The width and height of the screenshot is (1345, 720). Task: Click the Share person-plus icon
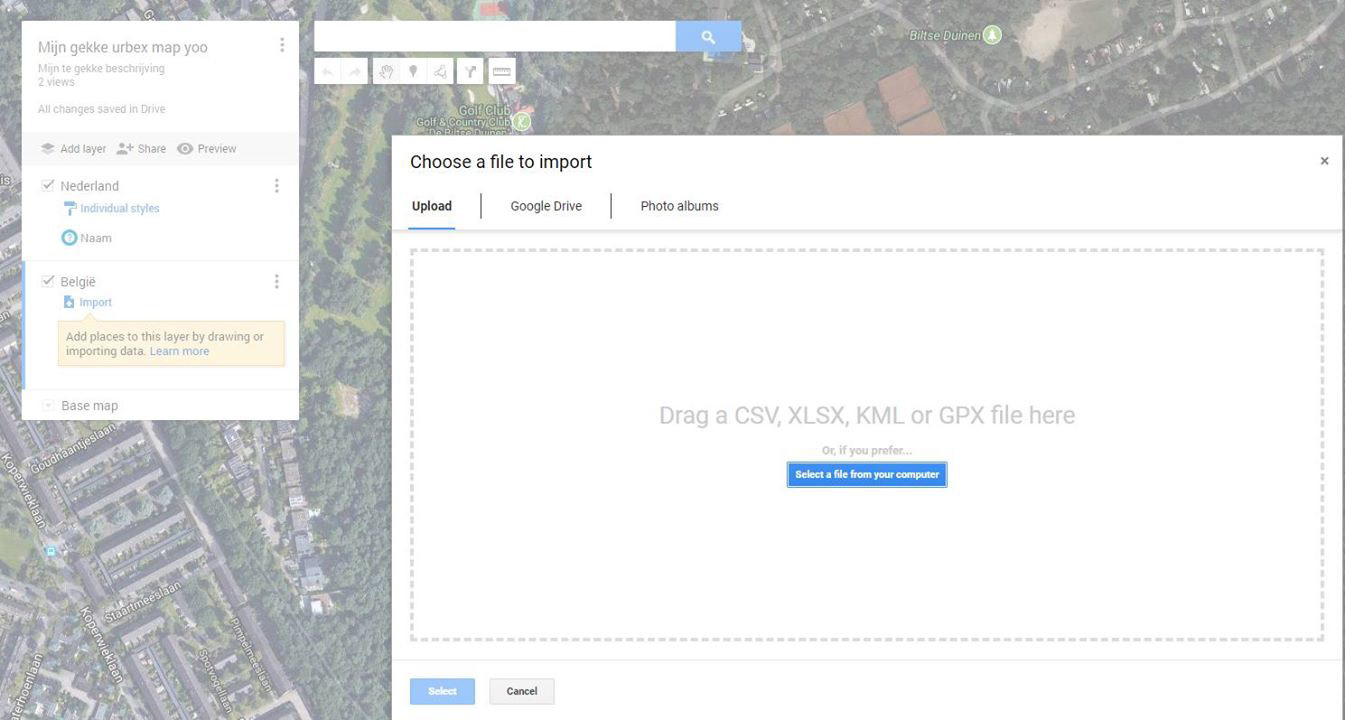point(125,148)
